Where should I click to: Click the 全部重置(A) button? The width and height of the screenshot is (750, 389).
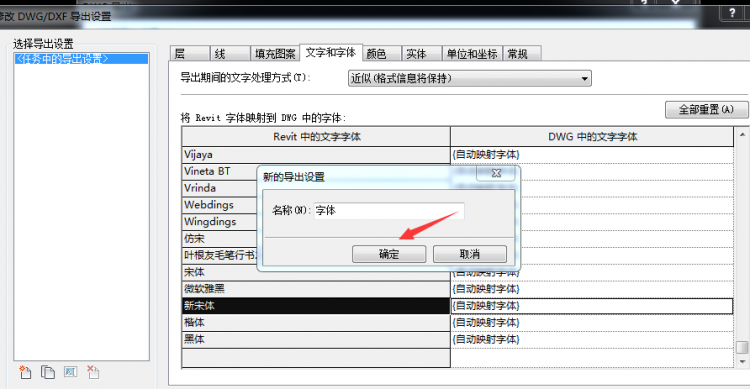[x=706, y=110]
